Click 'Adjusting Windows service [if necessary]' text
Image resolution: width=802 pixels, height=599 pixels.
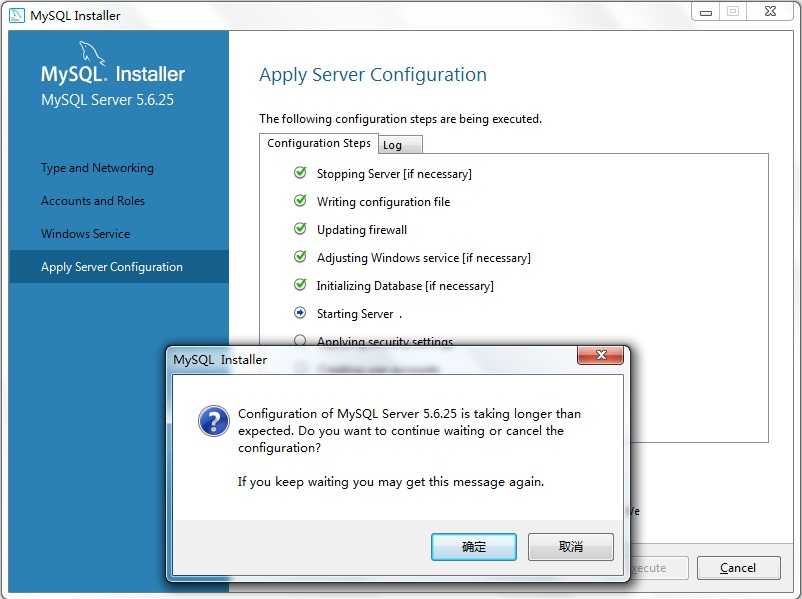point(424,258)
